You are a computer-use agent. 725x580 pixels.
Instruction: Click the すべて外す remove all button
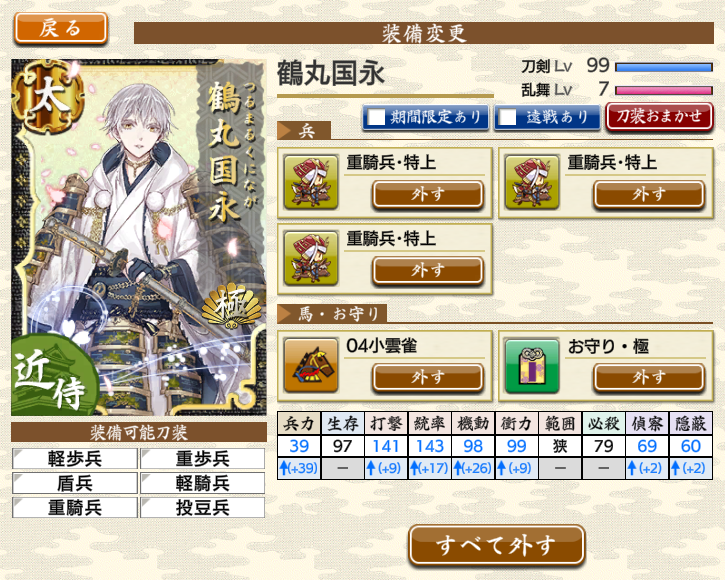tap(497, 545)
